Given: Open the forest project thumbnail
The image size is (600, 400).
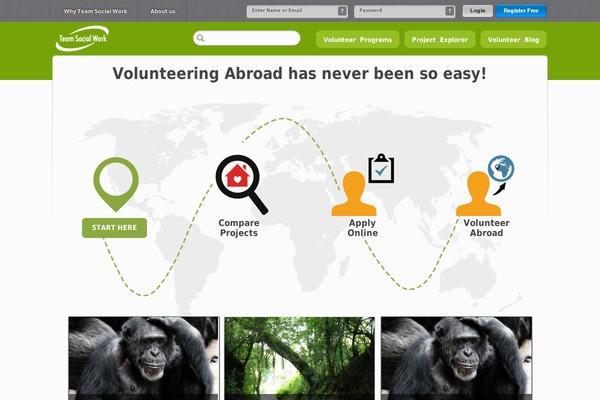Looking at the screenshot, I should (x=300, y=358).
